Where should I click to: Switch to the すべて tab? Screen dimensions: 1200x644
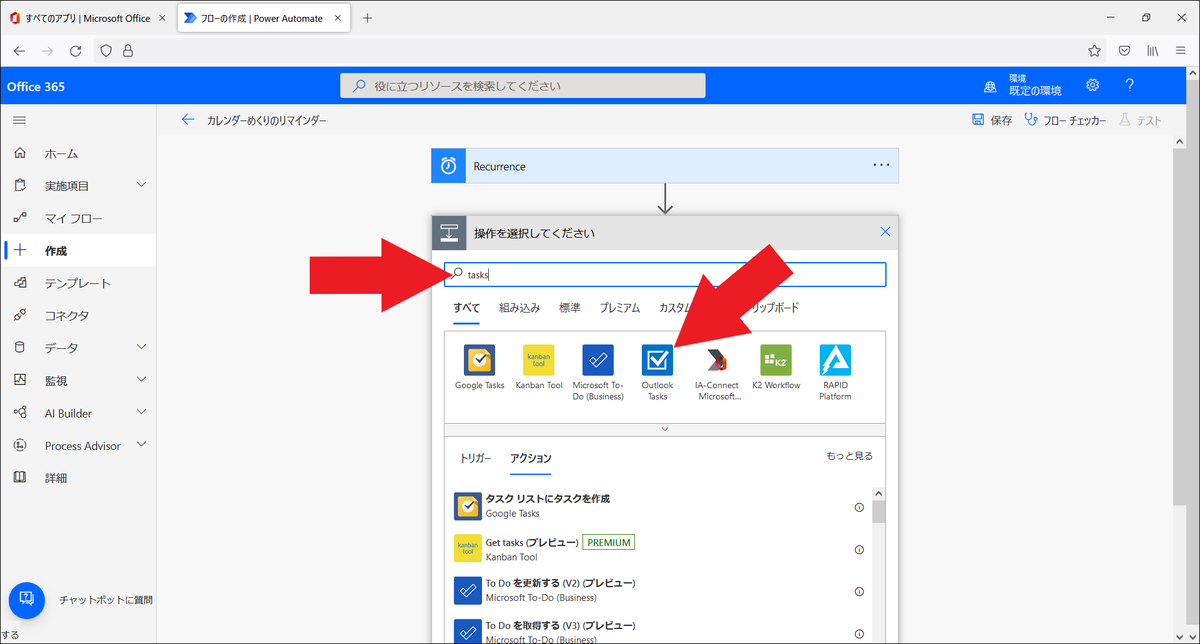466,308
